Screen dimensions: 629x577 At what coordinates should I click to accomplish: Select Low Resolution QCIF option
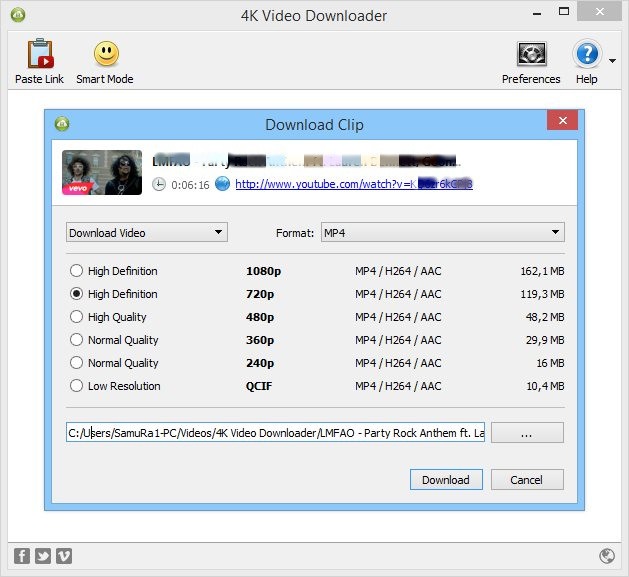click(x=76, y=386)
